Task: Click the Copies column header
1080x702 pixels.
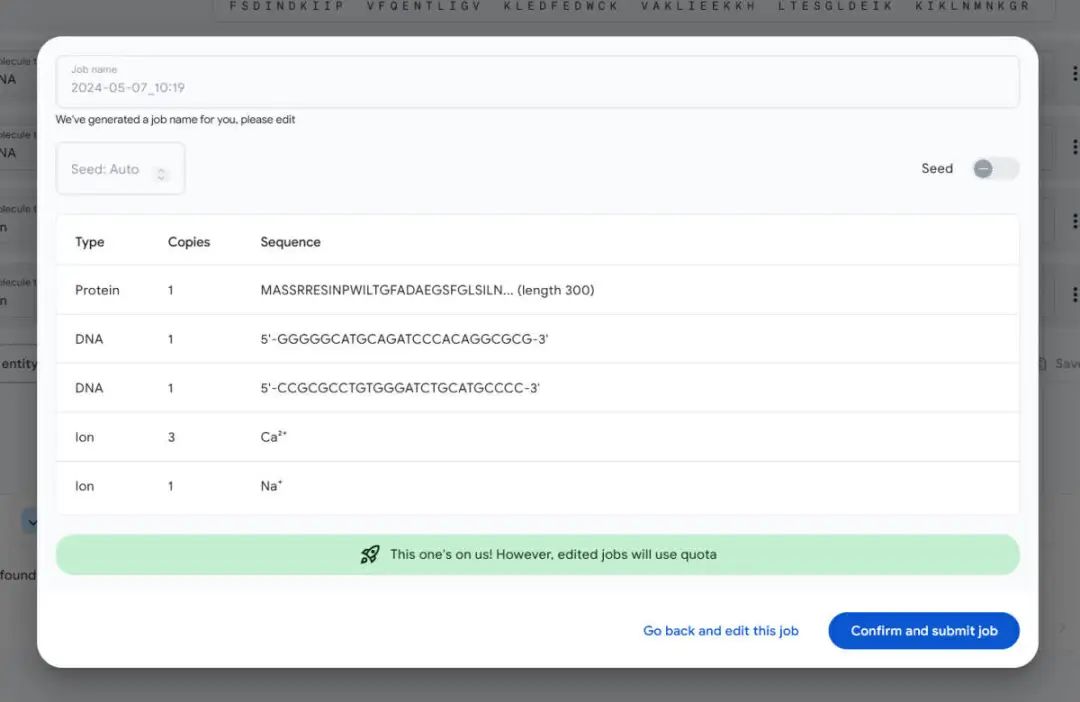Action: pos(189,242)
